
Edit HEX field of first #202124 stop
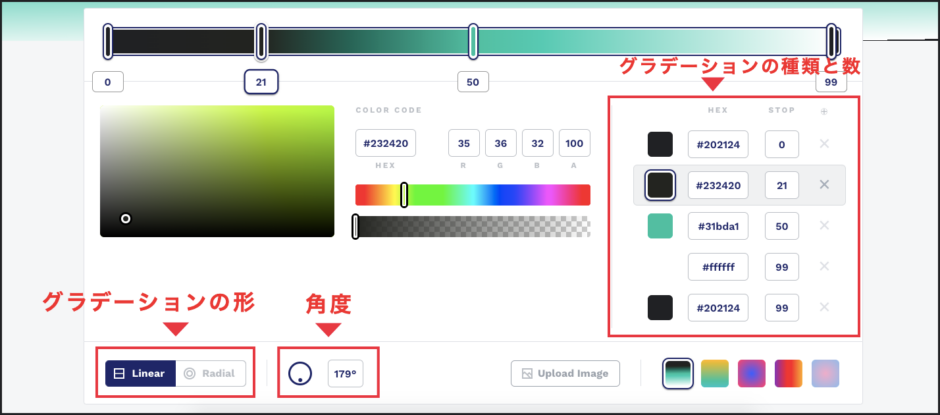[718, 145]
